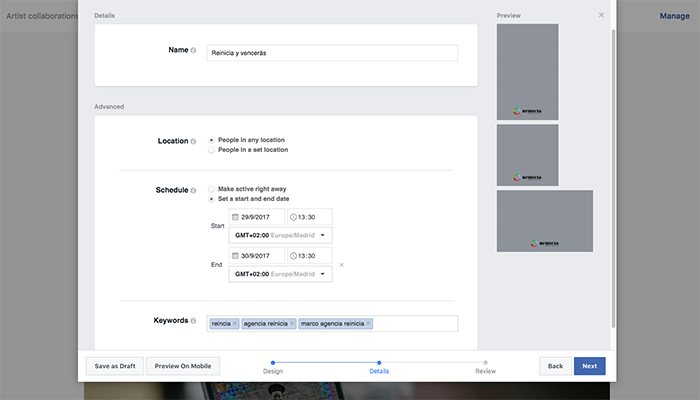Viewport: 700px width, 400px height.
Task: Remove the 'reincia' keyword tag
Action: tap(235, 323)
